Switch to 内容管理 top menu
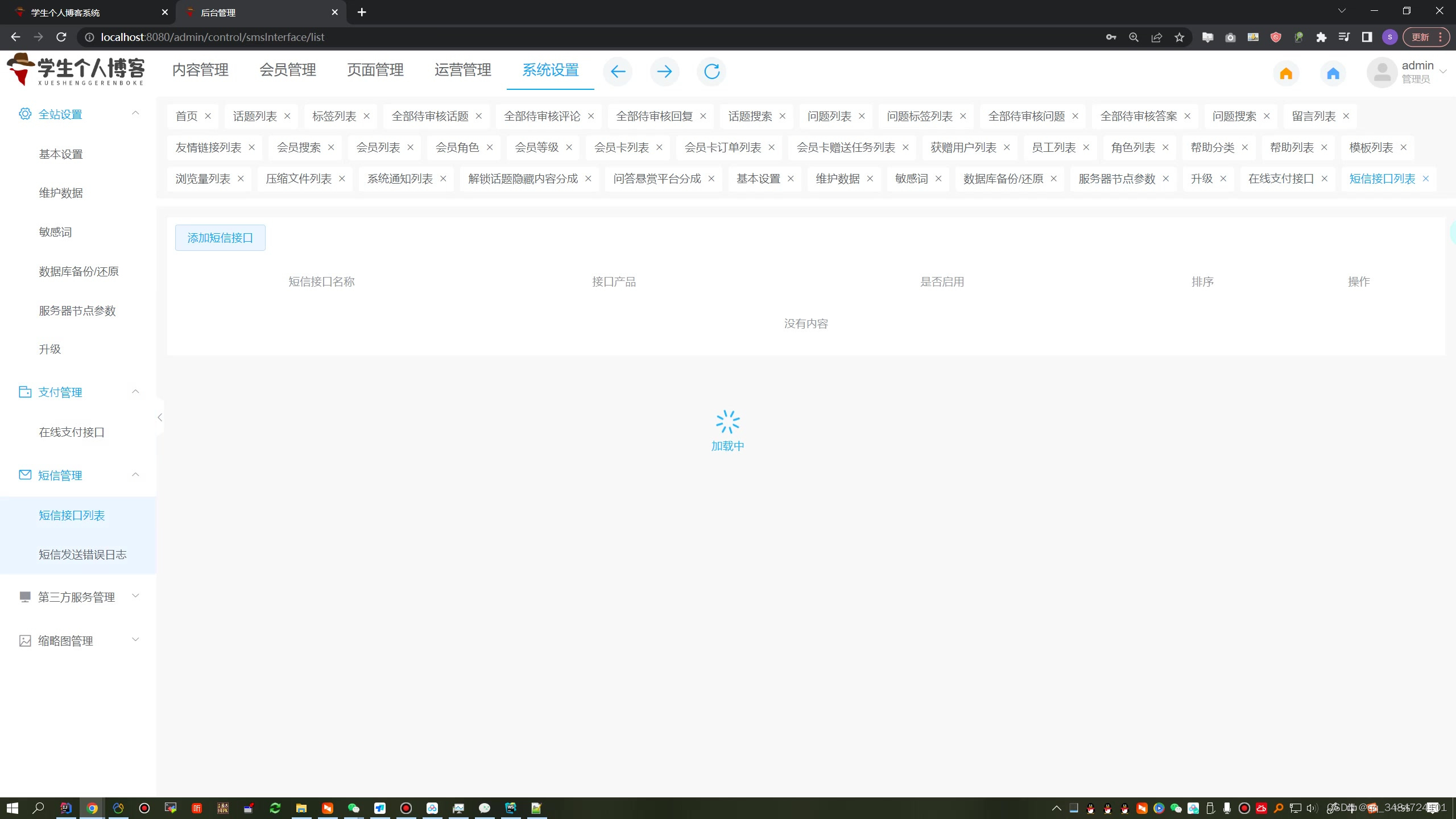 coord(200,70)
